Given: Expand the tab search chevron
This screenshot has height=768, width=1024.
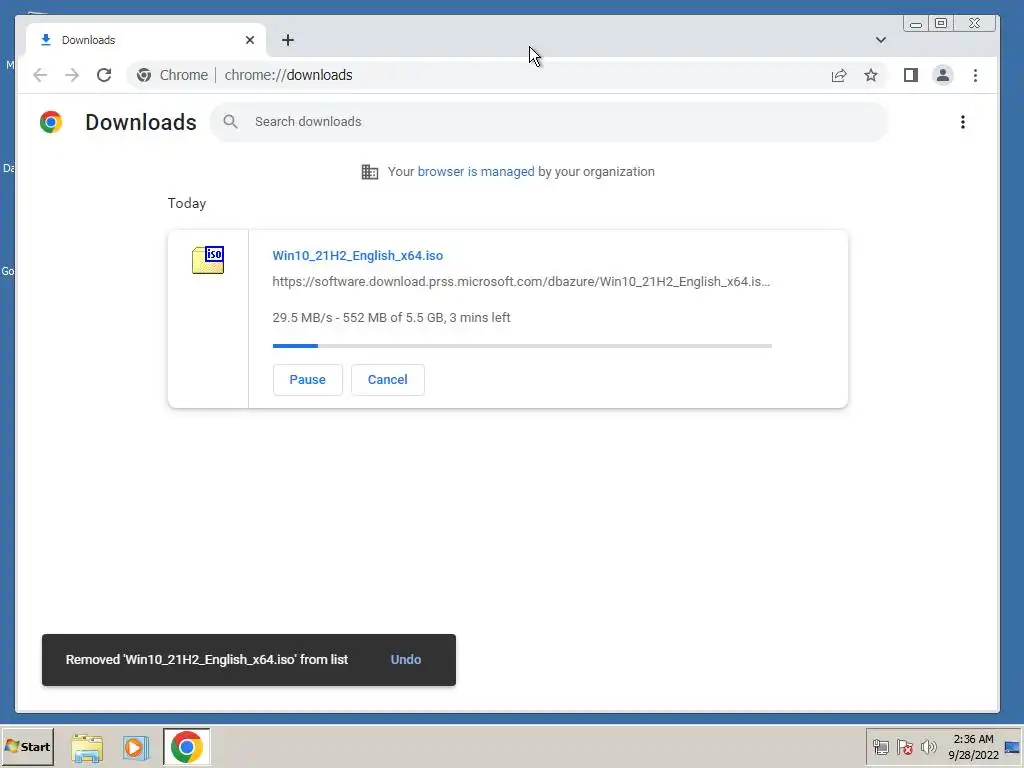Looking at the screenshot, I should [x=880, y=40].
